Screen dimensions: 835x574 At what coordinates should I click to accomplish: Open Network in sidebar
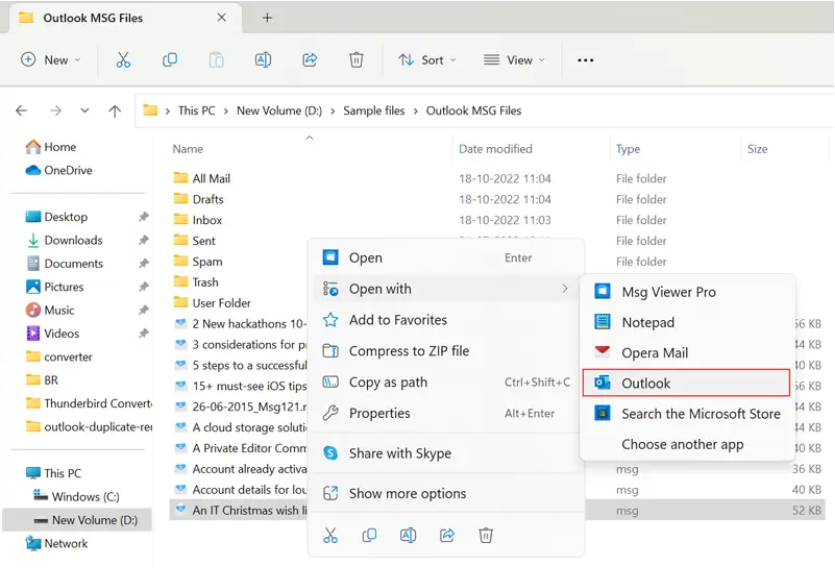click(57, 543)
